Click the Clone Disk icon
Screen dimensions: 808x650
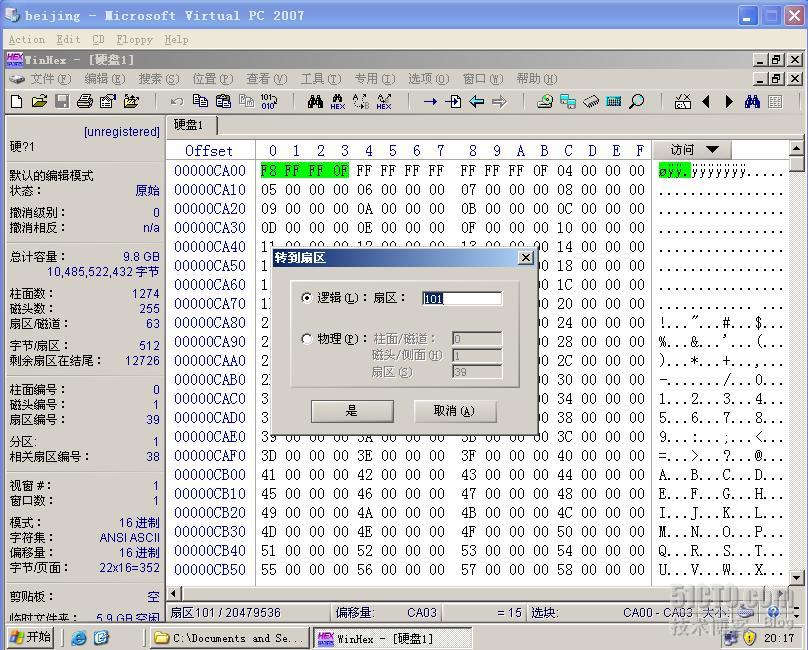[568, 102]
